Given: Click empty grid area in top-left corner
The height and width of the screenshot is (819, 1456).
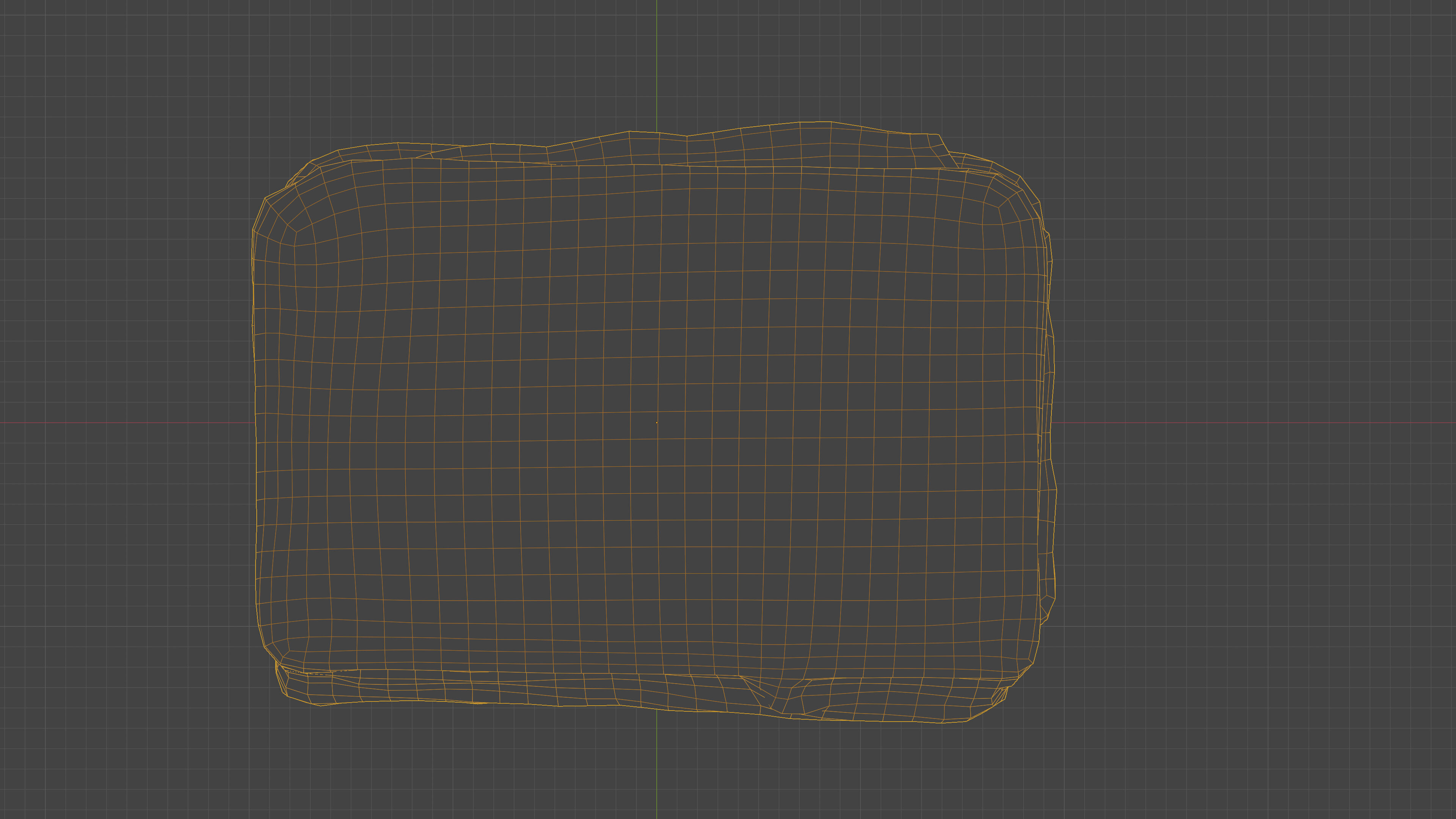Looking at the screenshot, I should click(x=85, y=68).
